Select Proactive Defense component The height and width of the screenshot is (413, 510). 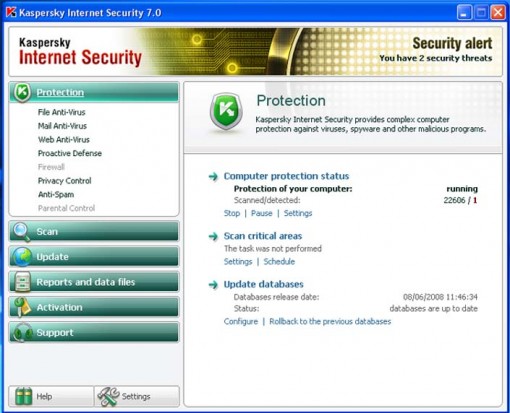[x=70, y=153]
